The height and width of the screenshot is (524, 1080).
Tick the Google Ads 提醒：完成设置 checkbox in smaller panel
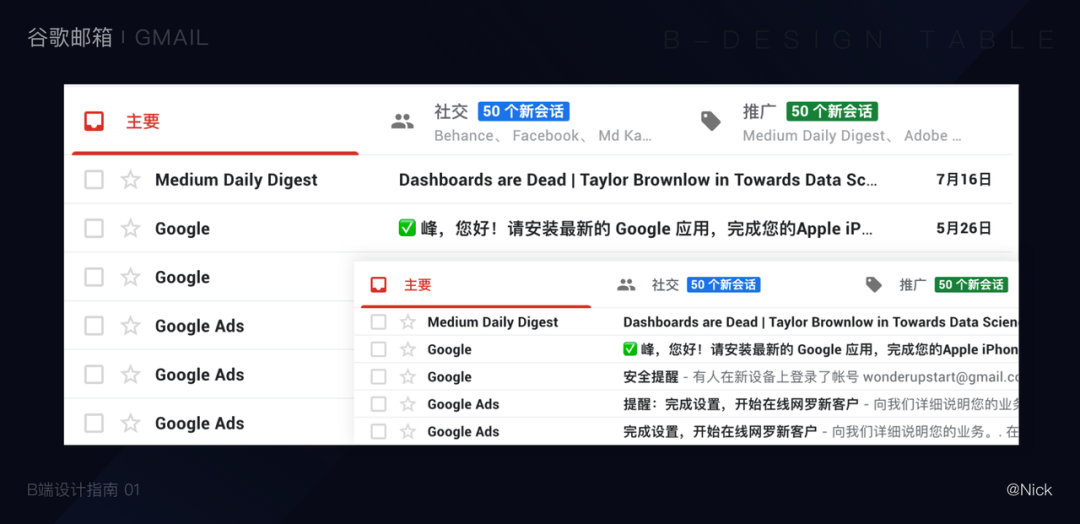point(378,404)
